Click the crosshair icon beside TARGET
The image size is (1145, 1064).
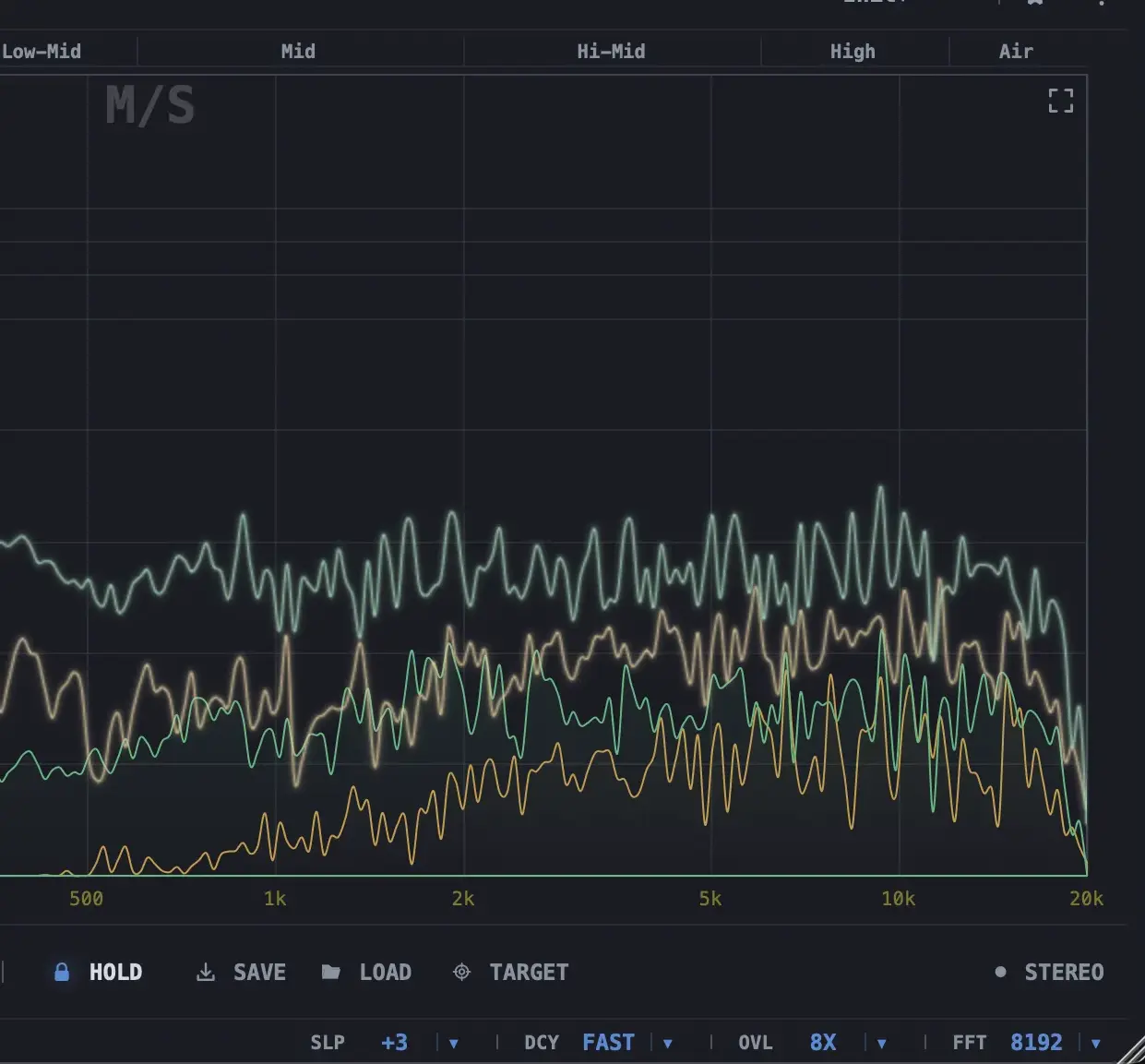460,972
